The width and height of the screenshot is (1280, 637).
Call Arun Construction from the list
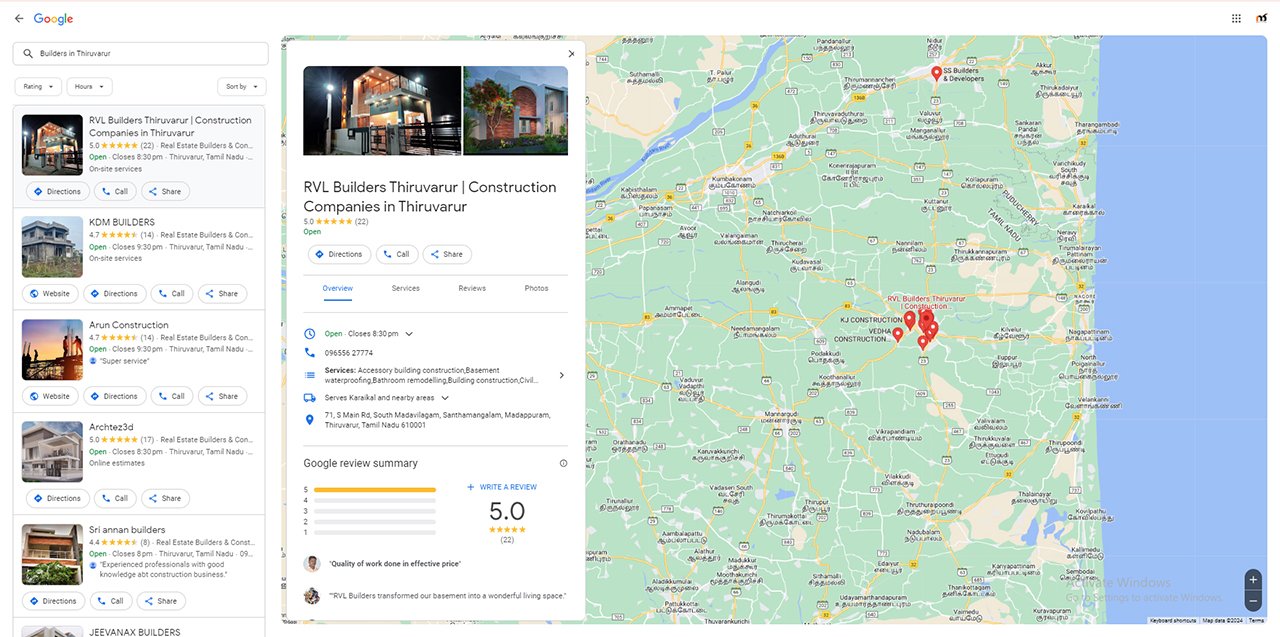171,396
